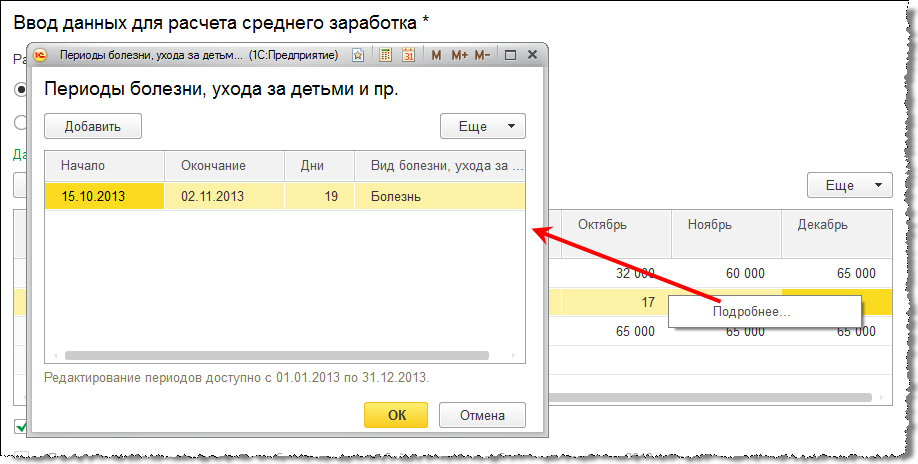Select the 65 000 cell in Октябрь bottom row

click(616, 331)
